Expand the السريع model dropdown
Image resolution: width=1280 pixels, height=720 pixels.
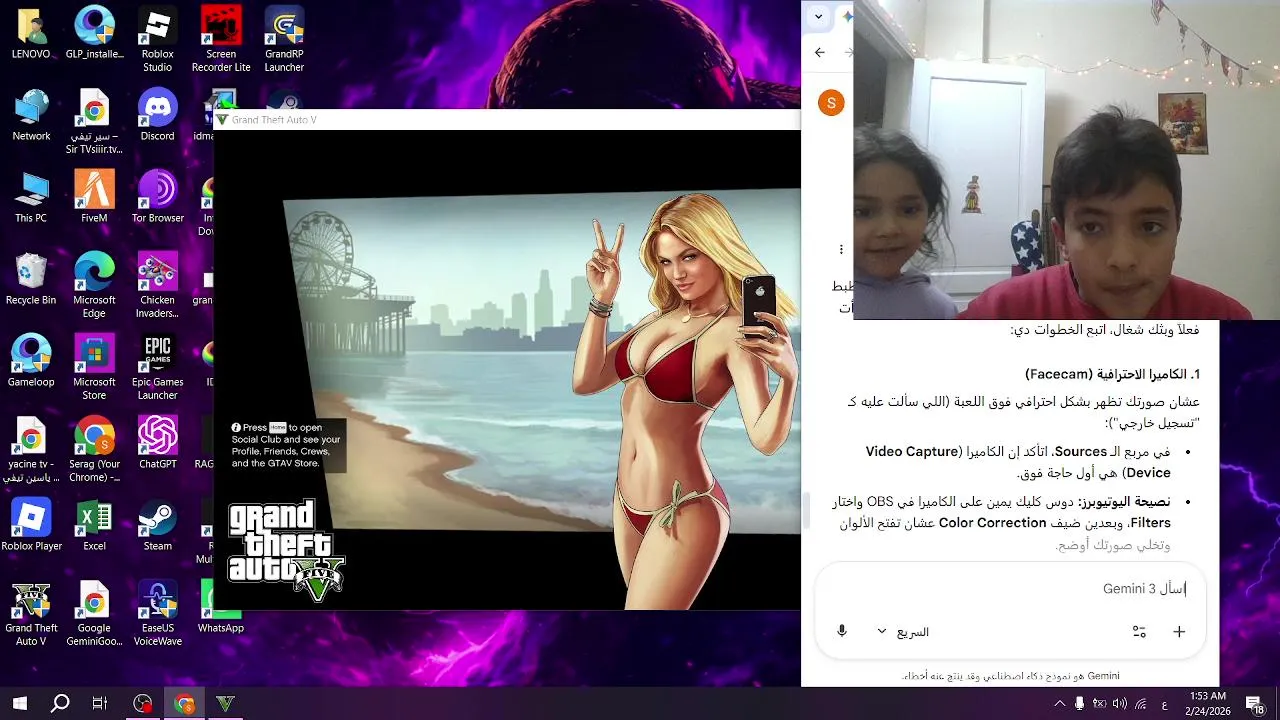click(x=903, y=632)
